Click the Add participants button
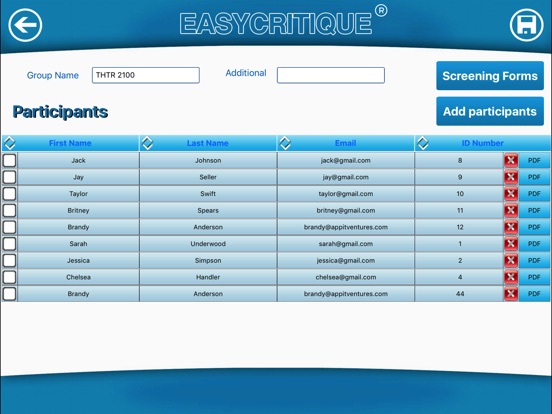Image resolution: width=552 pixels, height=414 pixels. pos(490,111)
